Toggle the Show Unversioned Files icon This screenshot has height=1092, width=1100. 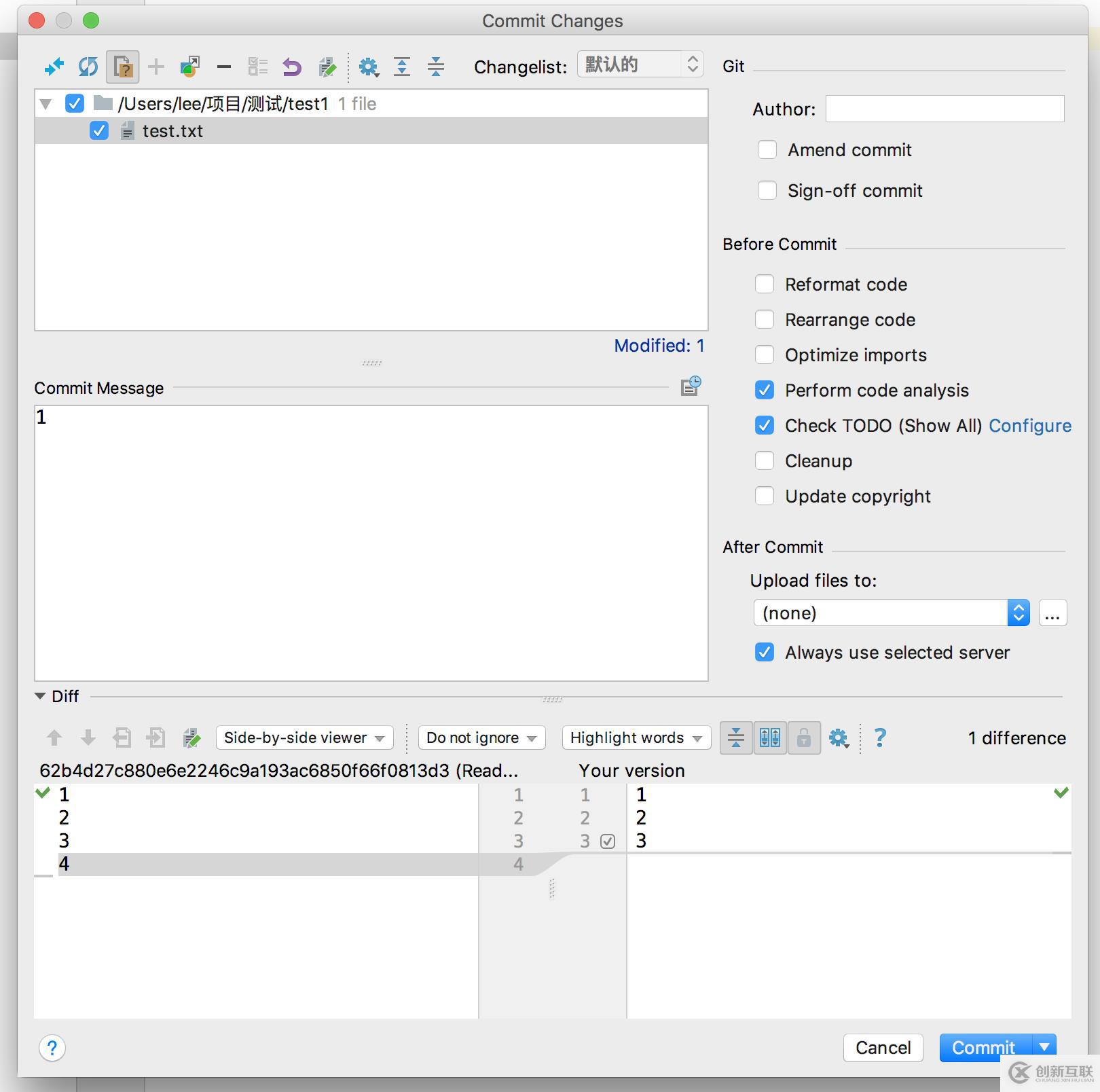click(x=123, y=67)
